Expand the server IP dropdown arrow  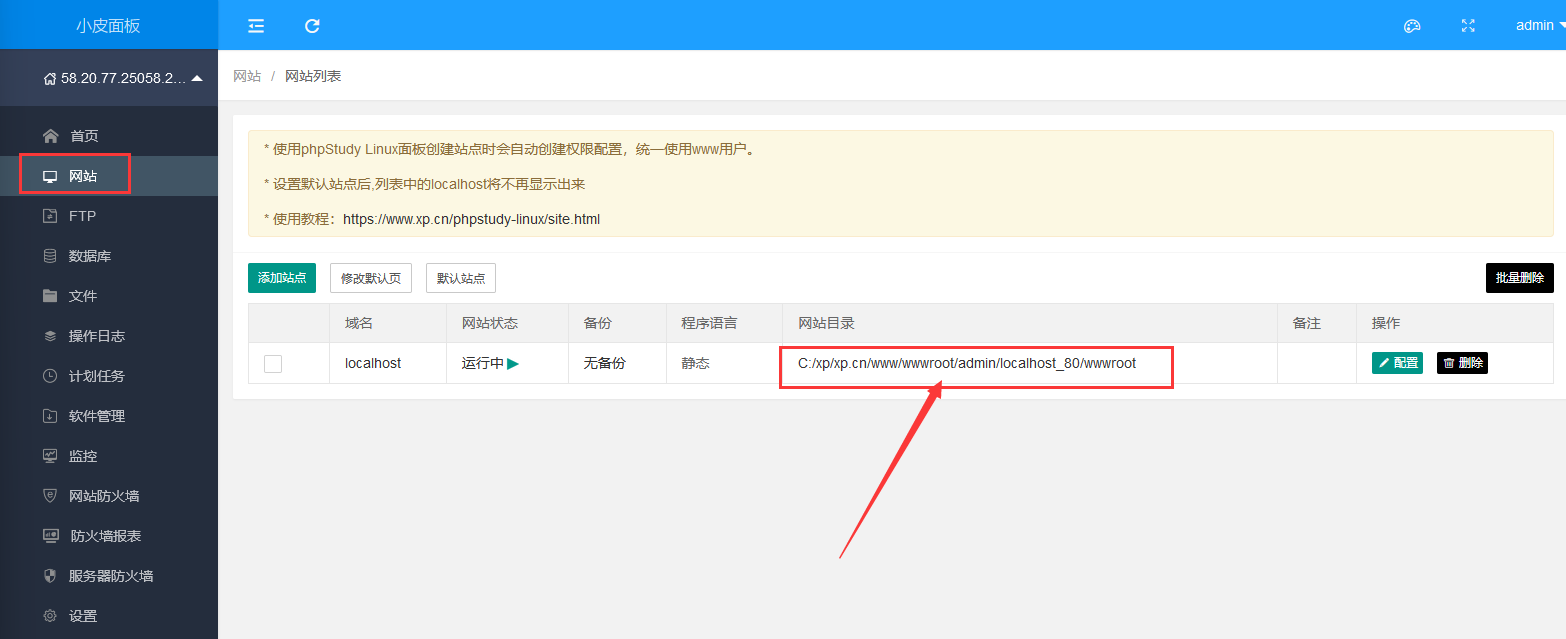197,78
